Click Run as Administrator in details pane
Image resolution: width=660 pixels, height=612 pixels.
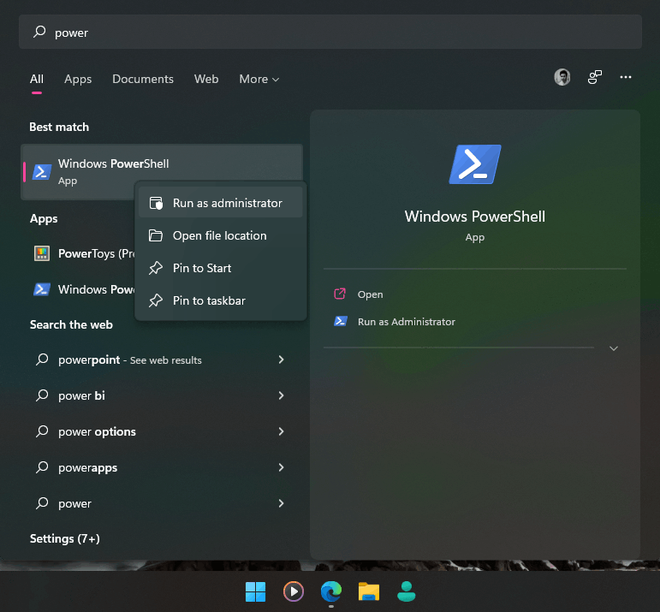(x=406, y=322)
